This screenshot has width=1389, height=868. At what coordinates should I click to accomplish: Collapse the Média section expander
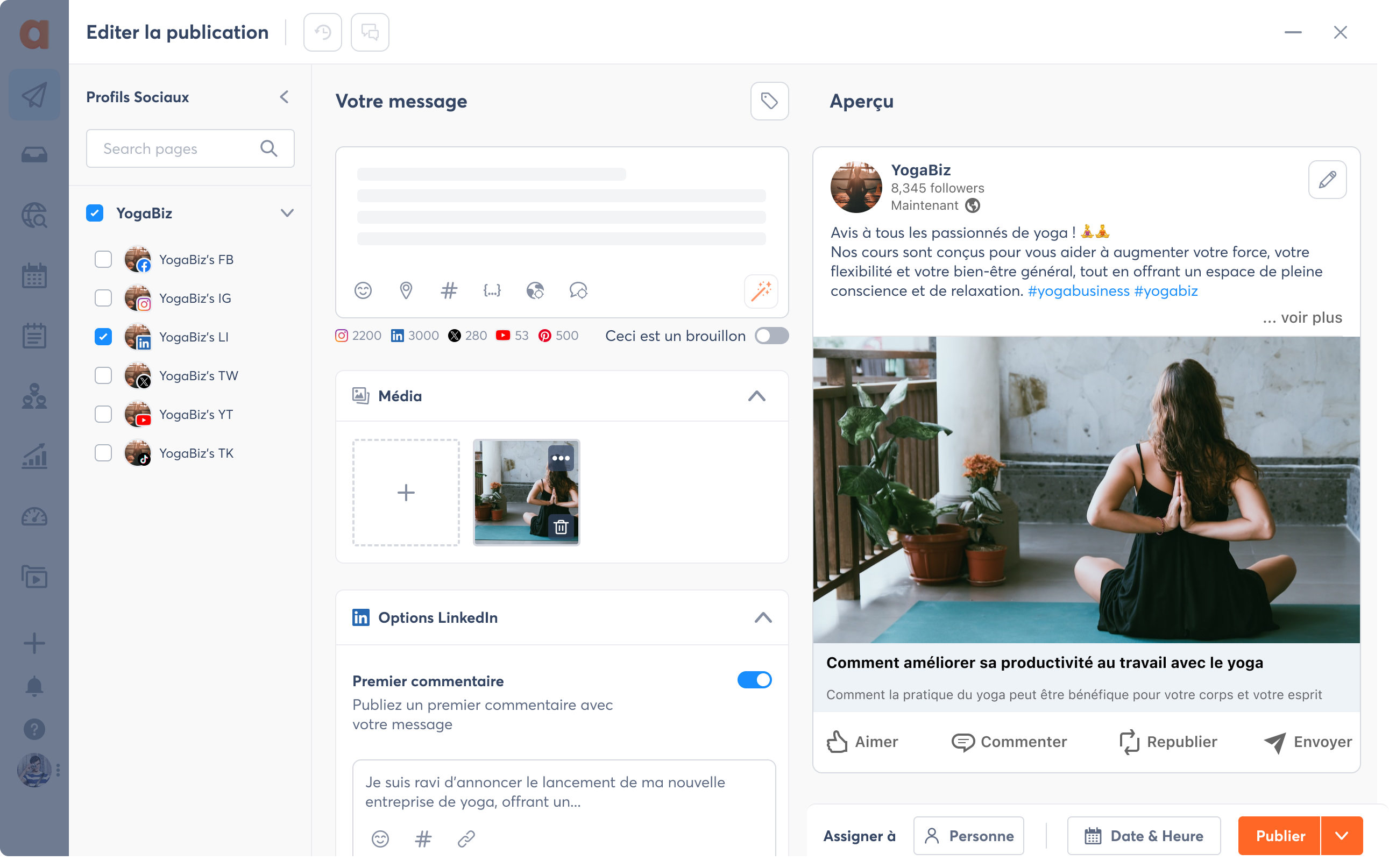click(757, 395)
